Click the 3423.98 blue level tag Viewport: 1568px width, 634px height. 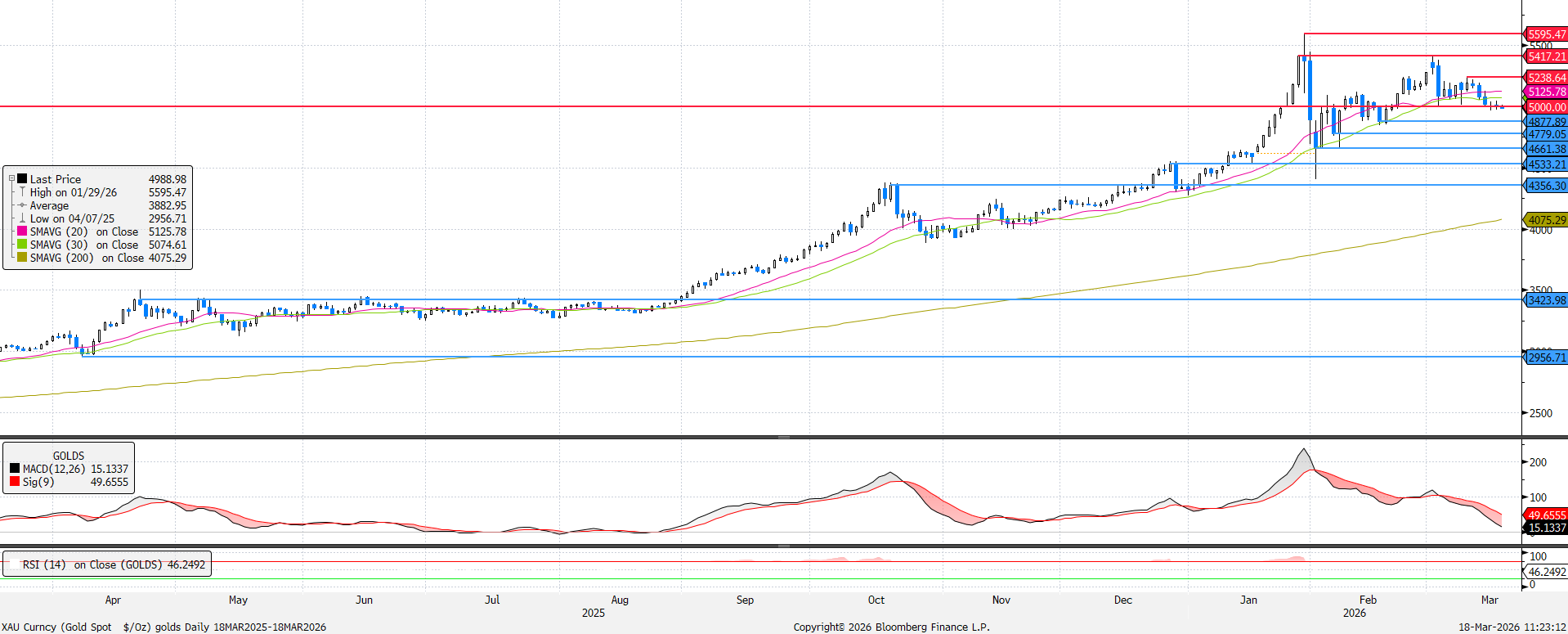[1546, 300]
